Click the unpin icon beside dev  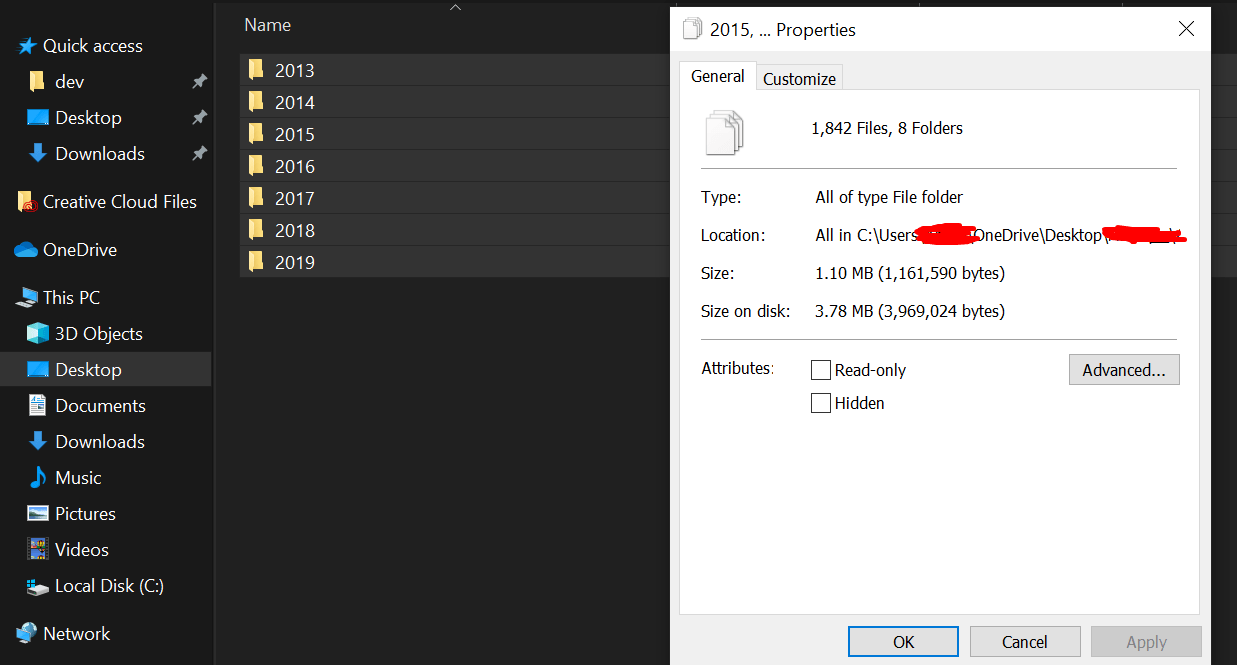point(199,82)
